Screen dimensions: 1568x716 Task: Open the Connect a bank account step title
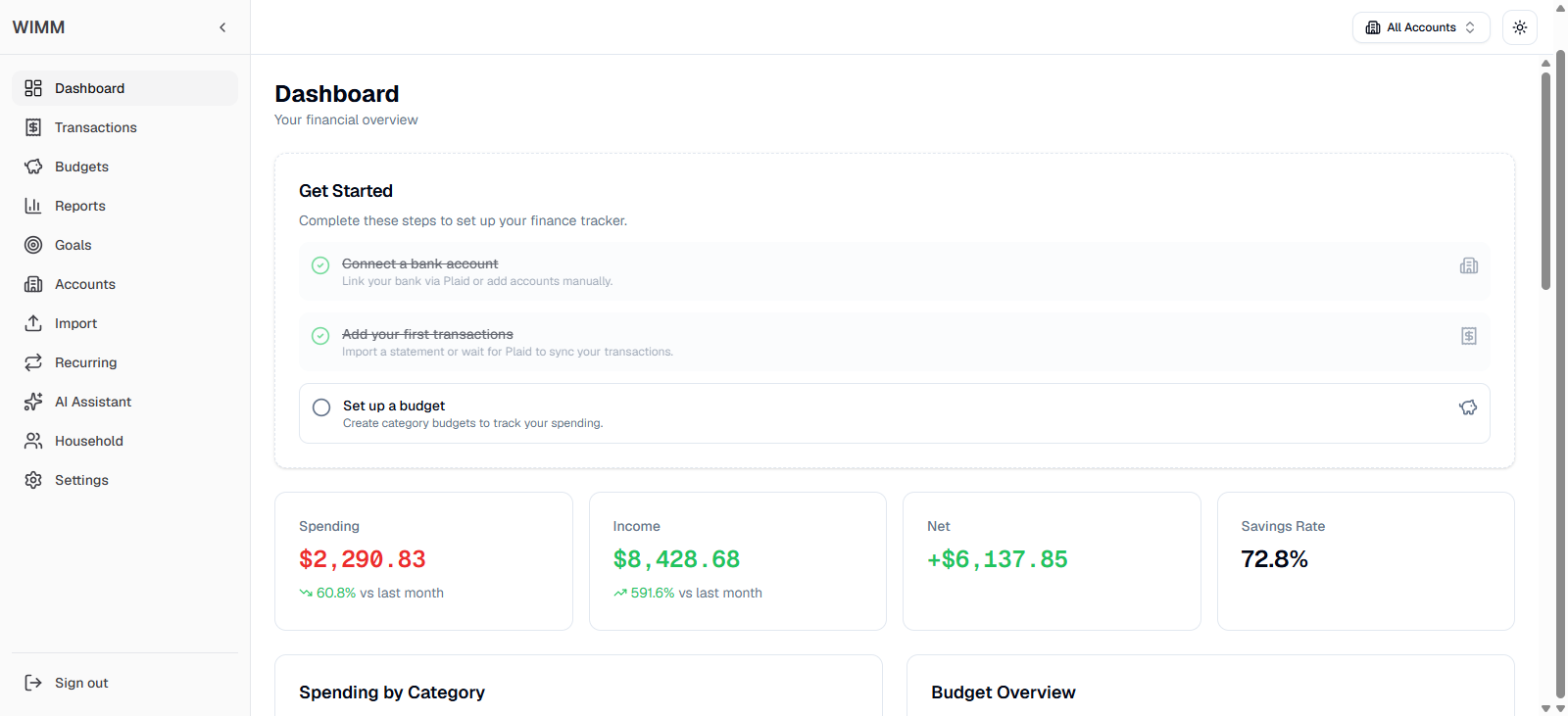pyautogui.click(x=420, y=263)
